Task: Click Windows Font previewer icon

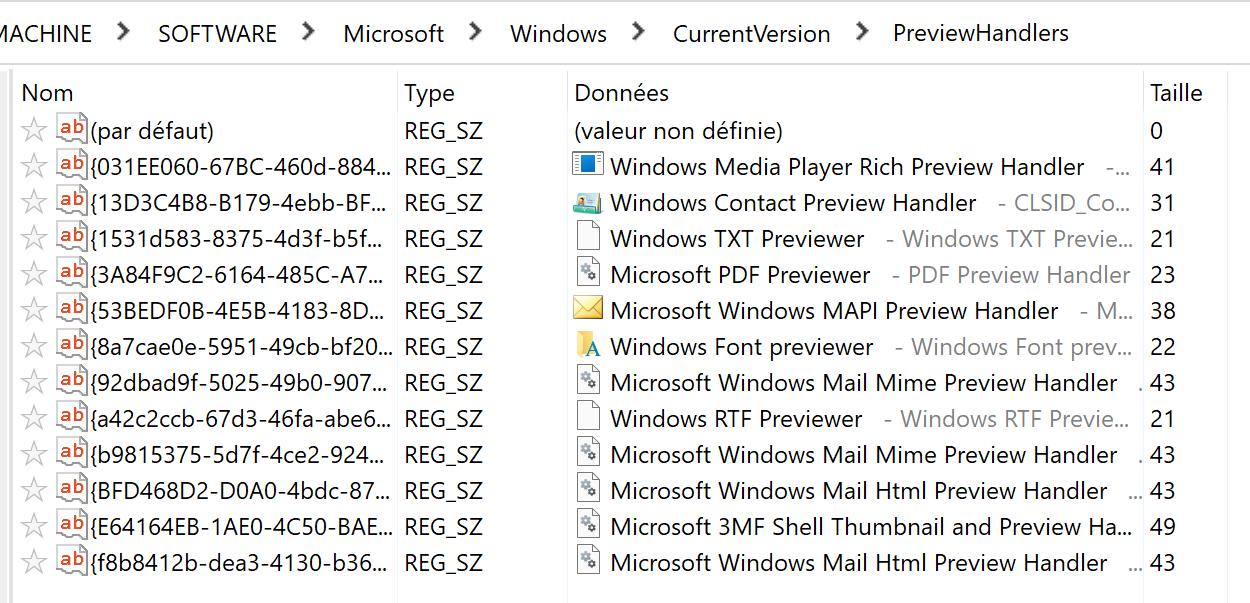Action: point(589,345)
